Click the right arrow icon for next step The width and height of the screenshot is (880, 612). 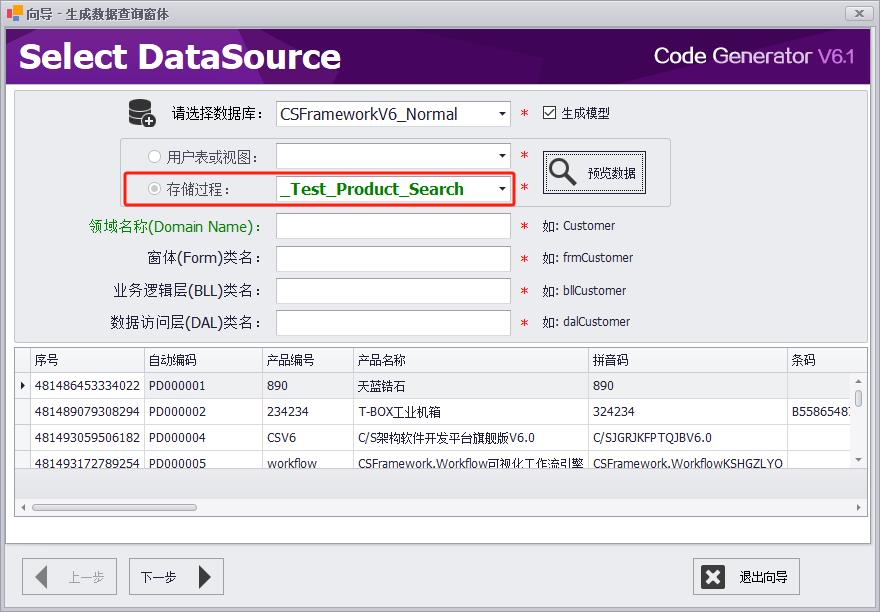(x=205, y=577)
